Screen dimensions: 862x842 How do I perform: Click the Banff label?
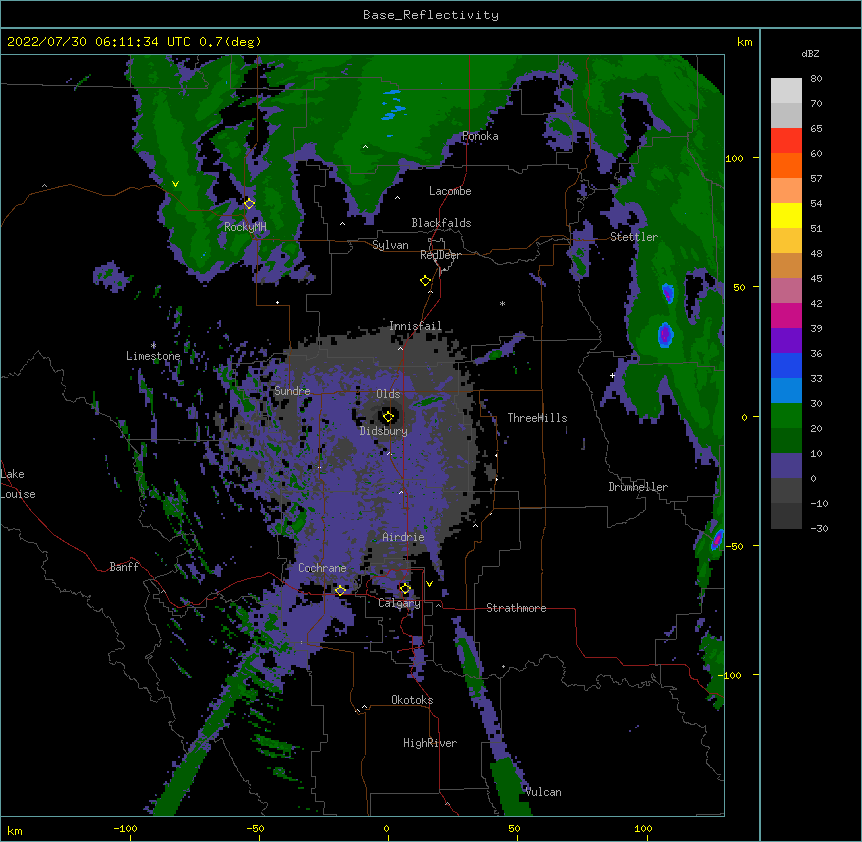tap(124, 567)
